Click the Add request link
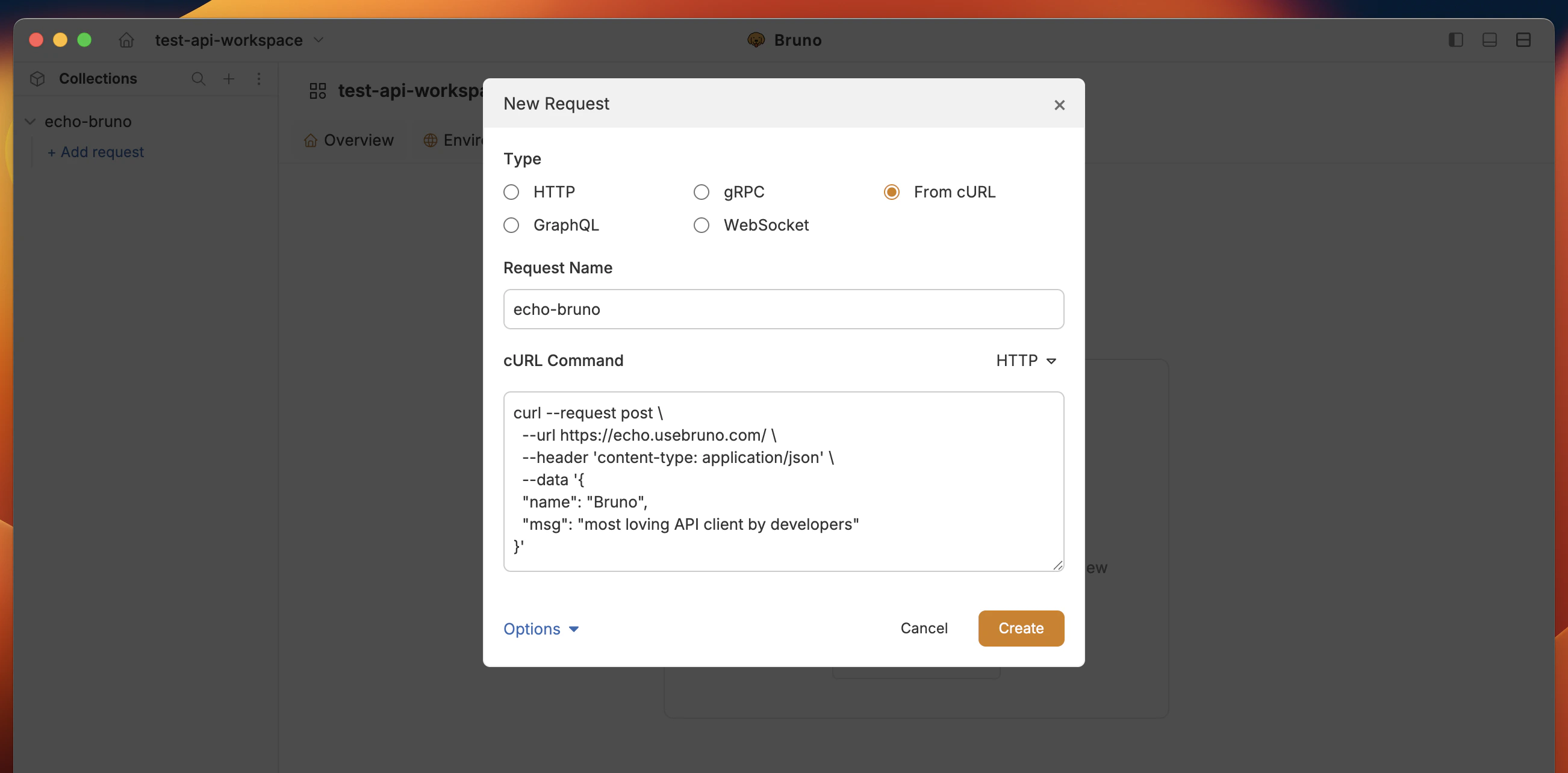 click(95, 152)
